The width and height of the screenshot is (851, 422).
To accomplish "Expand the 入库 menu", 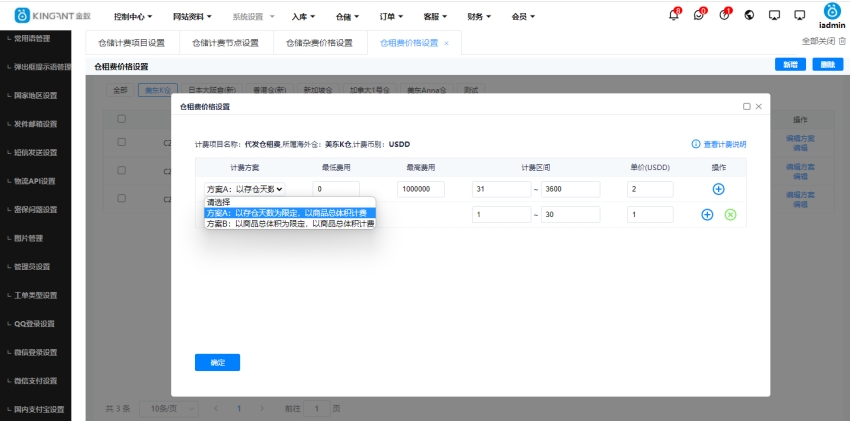I will click(303, 17).
